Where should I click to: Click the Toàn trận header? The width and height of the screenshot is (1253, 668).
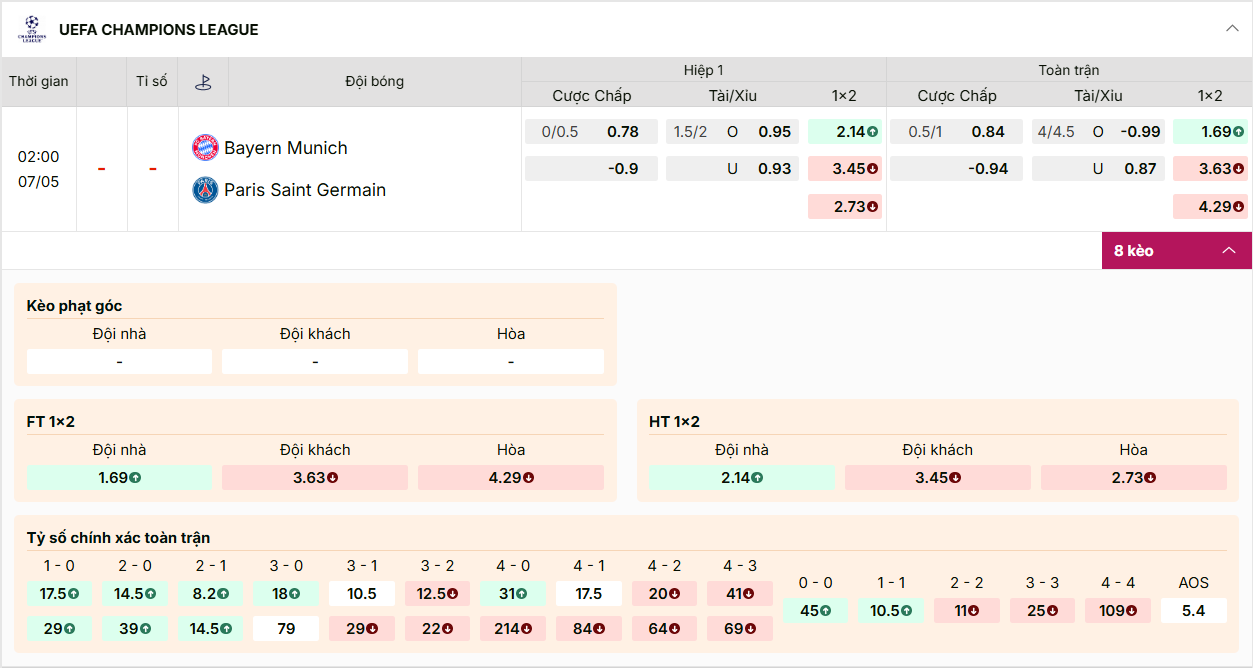1069,70
